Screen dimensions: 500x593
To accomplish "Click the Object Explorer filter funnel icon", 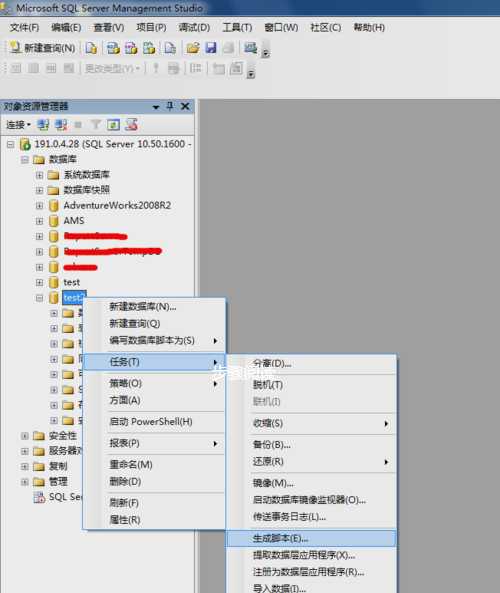I will 96,124.
